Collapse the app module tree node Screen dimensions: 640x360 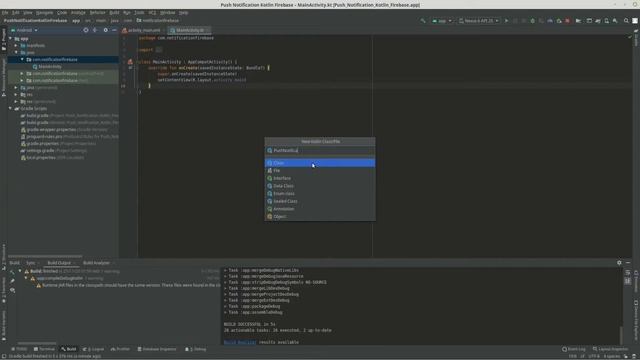10,39
